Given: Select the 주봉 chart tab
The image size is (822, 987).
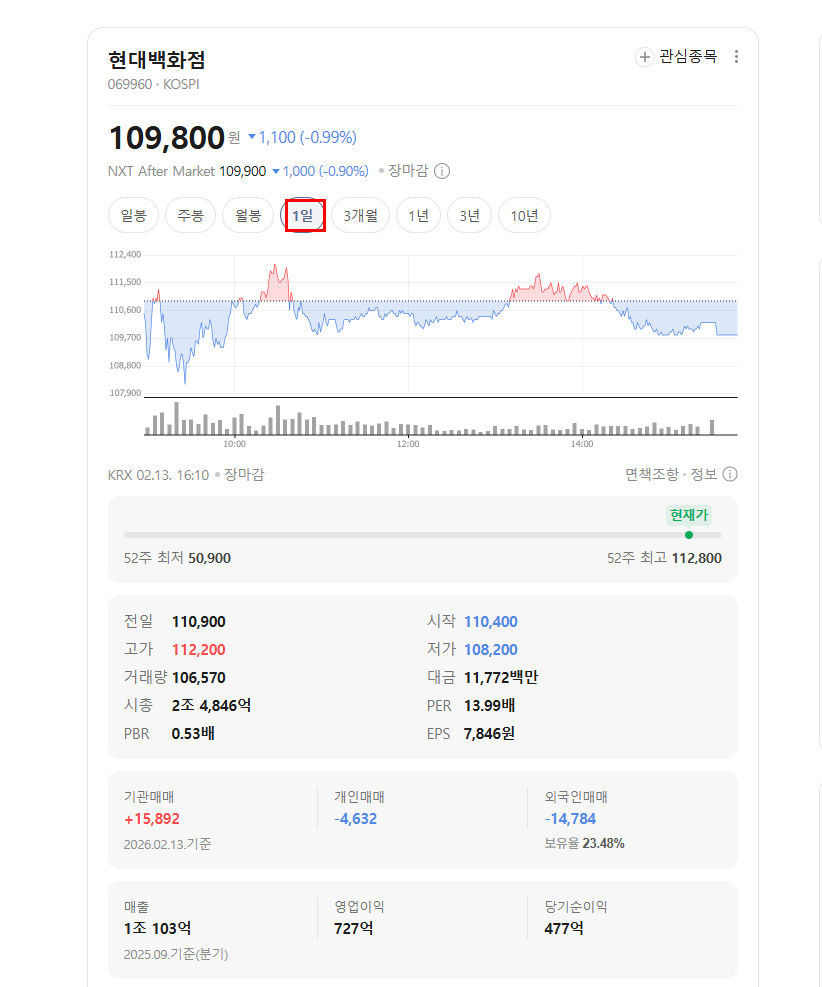Looking at the screenshot, I should pyautogui.click(x=190, y=215).
